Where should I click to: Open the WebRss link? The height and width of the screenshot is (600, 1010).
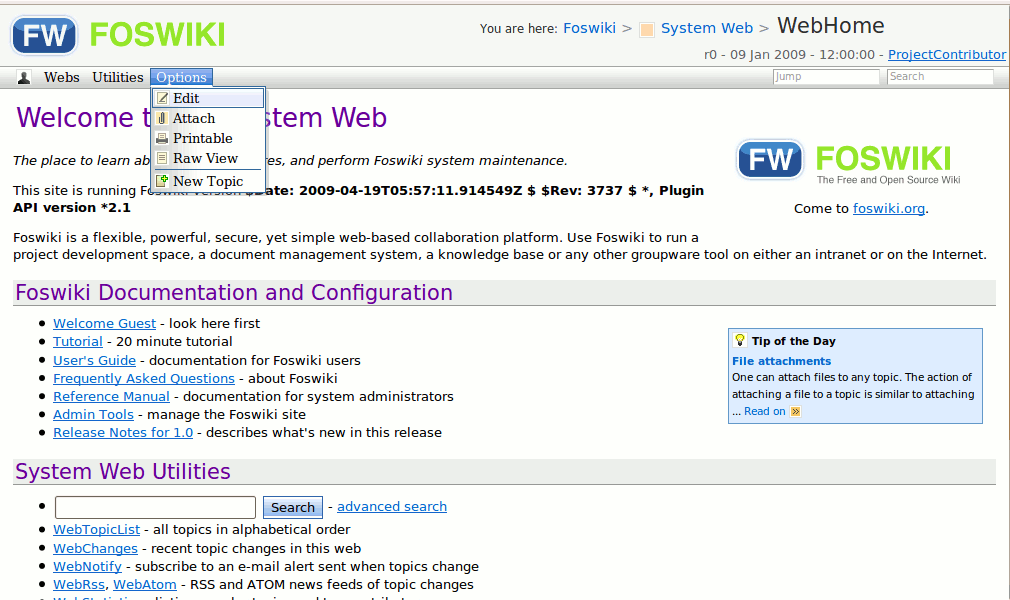coord(79,585)
